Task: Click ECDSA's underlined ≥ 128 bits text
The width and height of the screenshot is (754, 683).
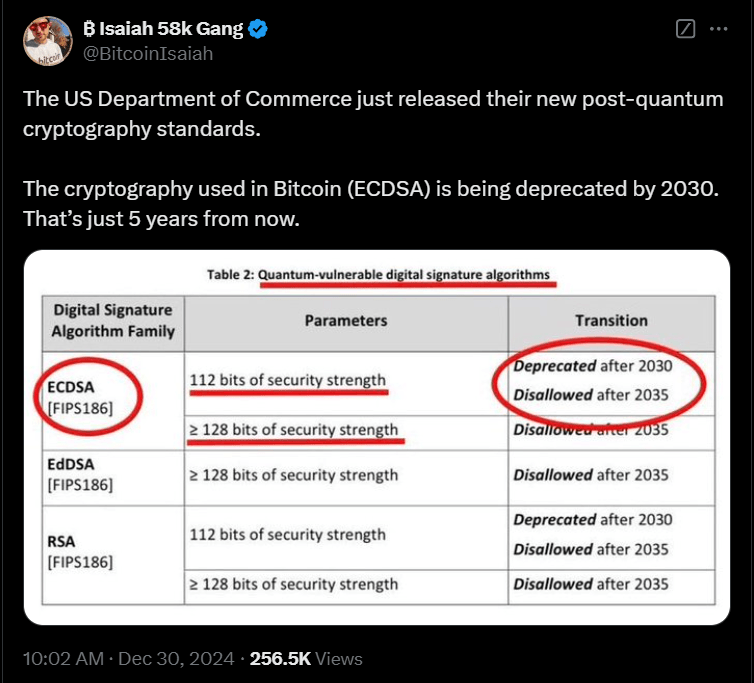Action: point(293,429)
